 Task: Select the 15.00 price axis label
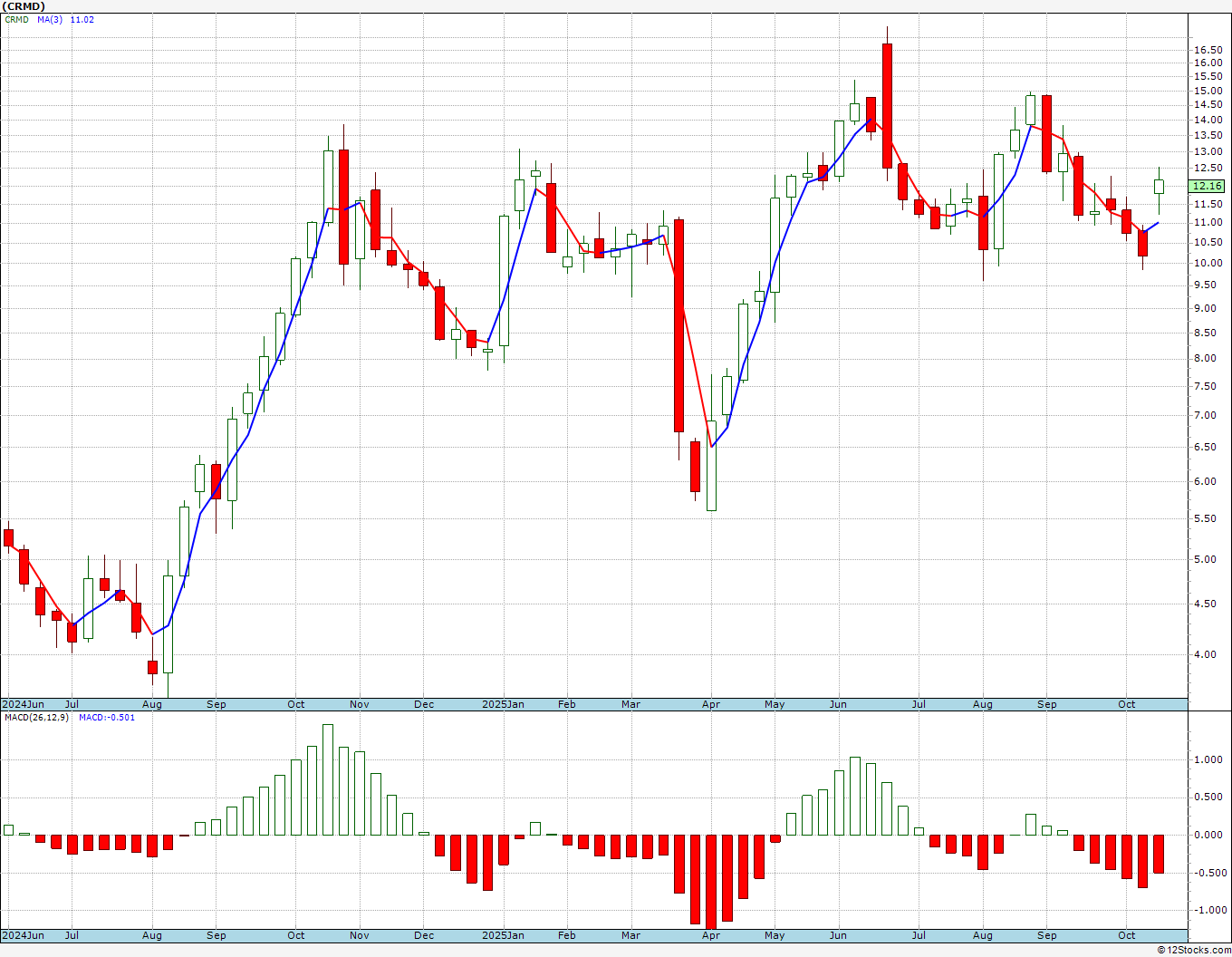[1207, 91]
